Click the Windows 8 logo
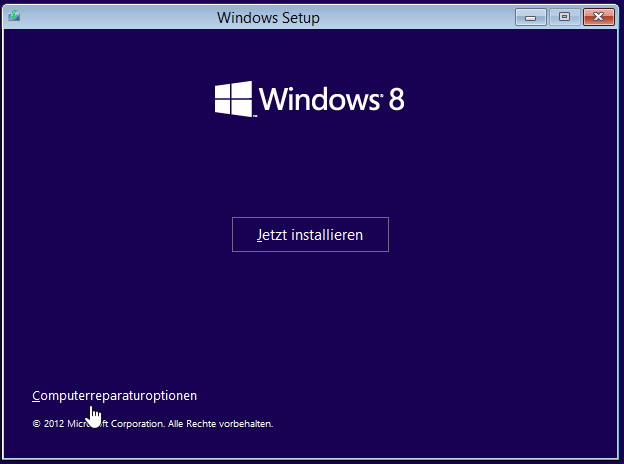Screen dimensions: 624x464 pyautogui.click(x=310, y=99)
